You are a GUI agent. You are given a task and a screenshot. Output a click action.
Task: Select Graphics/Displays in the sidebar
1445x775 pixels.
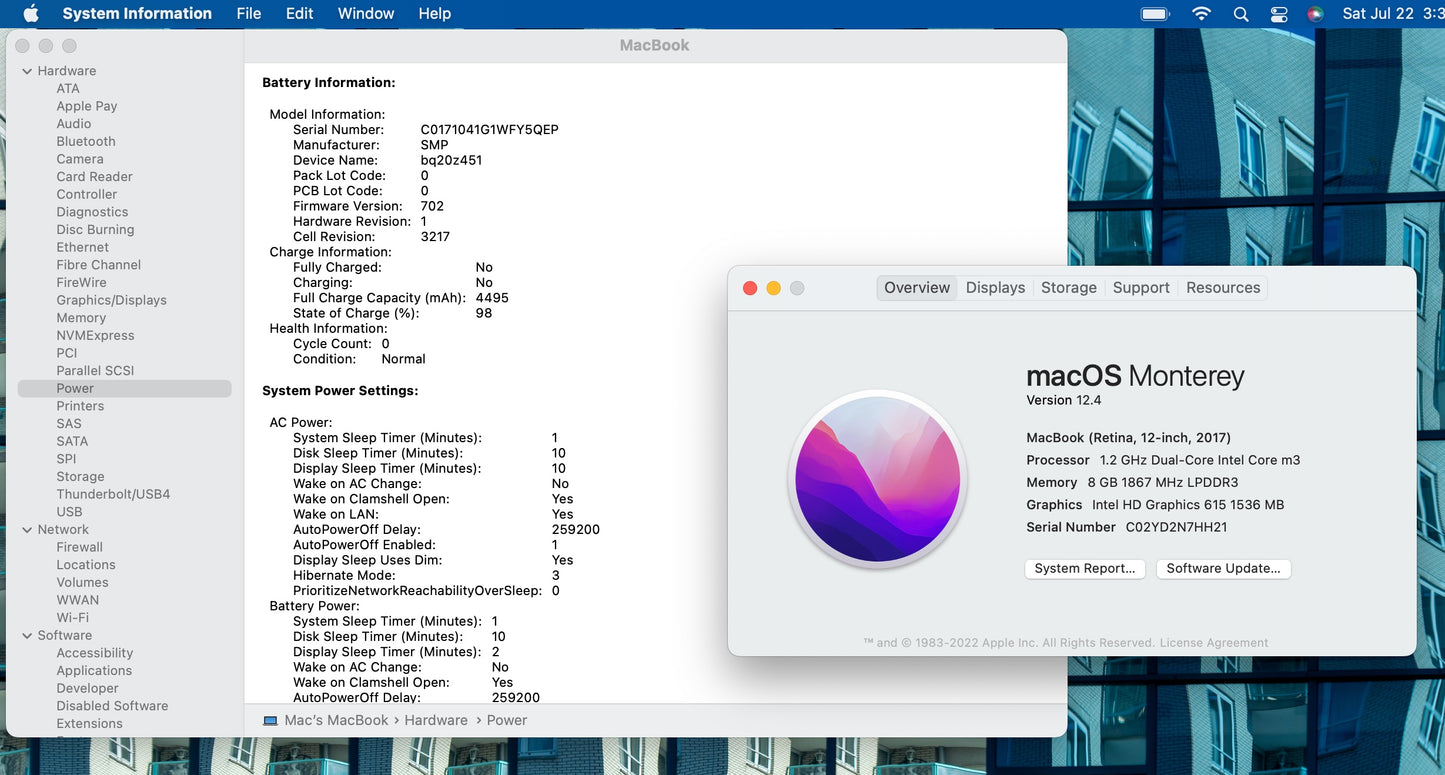pos(111,300)
